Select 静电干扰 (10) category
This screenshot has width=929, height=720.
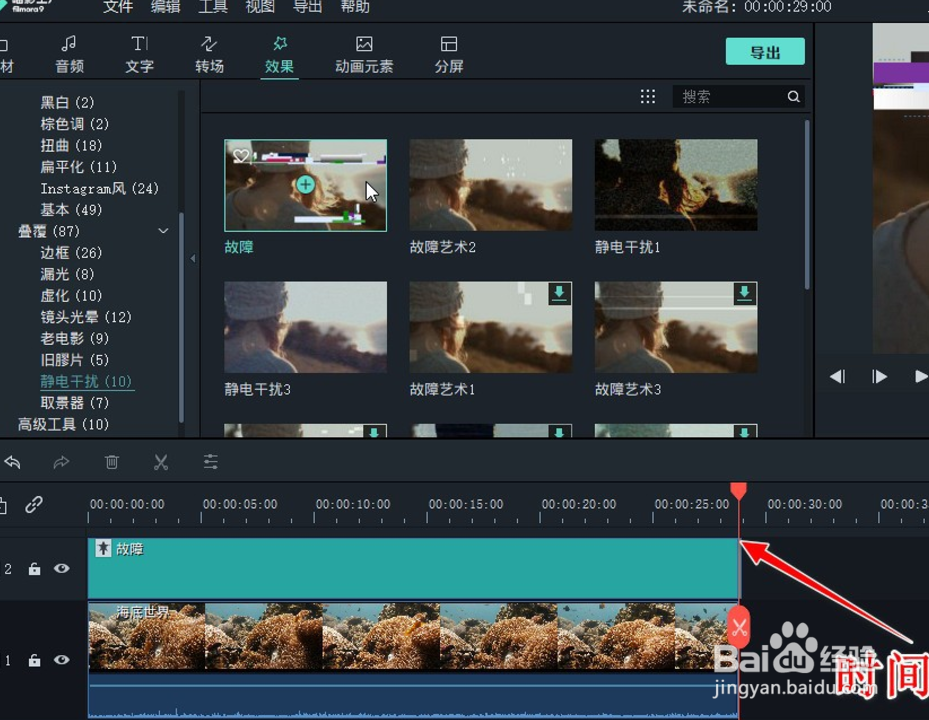click(x=86, y=382)
